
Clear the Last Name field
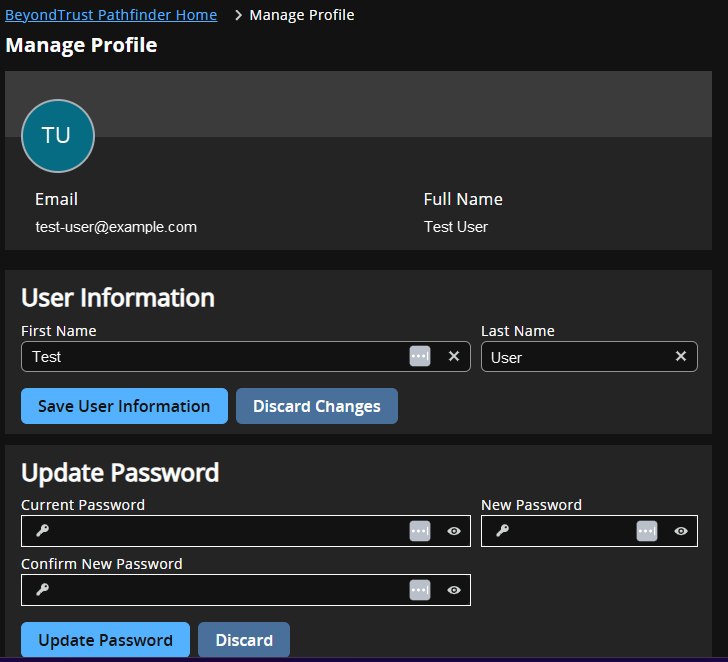click(x=681, y=356)
